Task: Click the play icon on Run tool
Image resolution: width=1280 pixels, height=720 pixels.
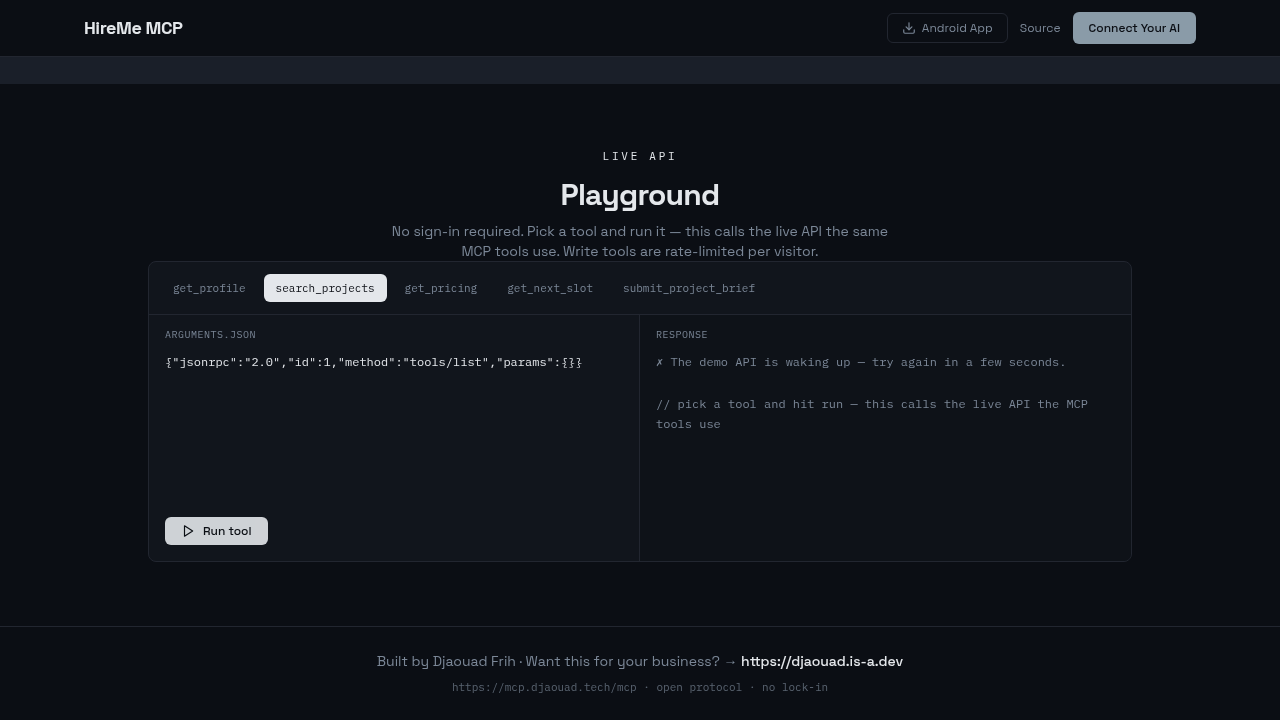Action: click(188, 531)
